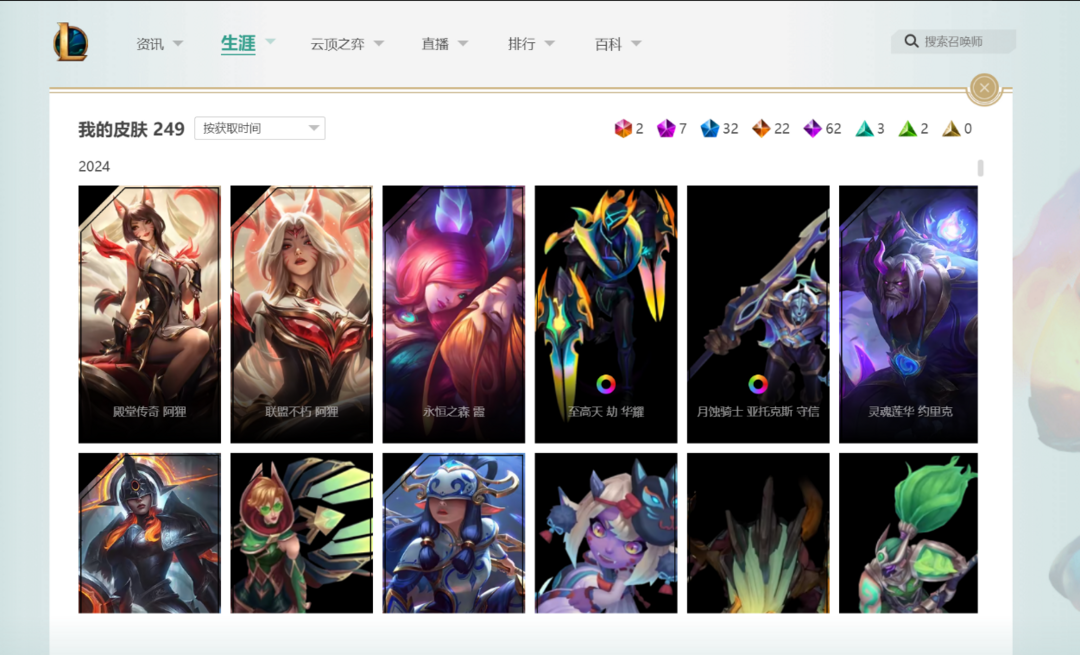Select the 殿堂传奇 阿狸 skin card
The height and width of the screenshot is (655, 1080).
click(149, 314)
